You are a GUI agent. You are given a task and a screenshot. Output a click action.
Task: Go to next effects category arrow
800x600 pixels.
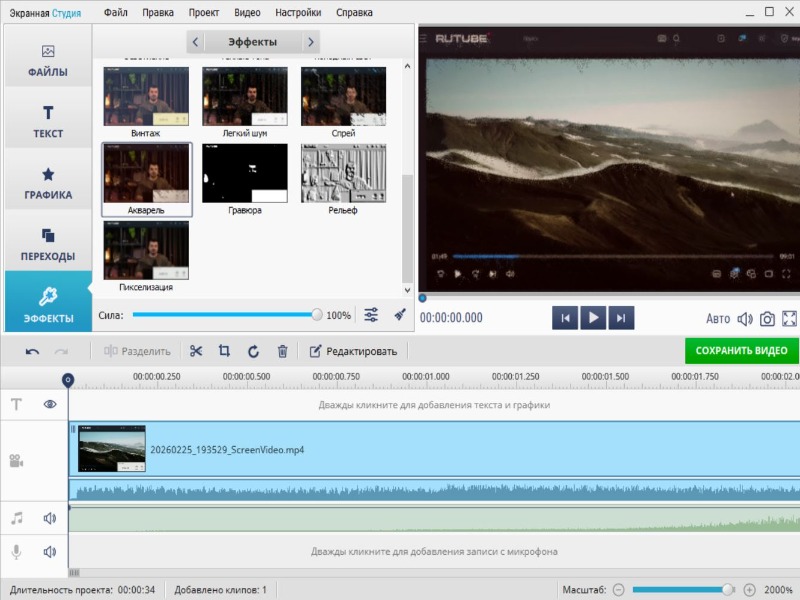click(x=311, y=42)
